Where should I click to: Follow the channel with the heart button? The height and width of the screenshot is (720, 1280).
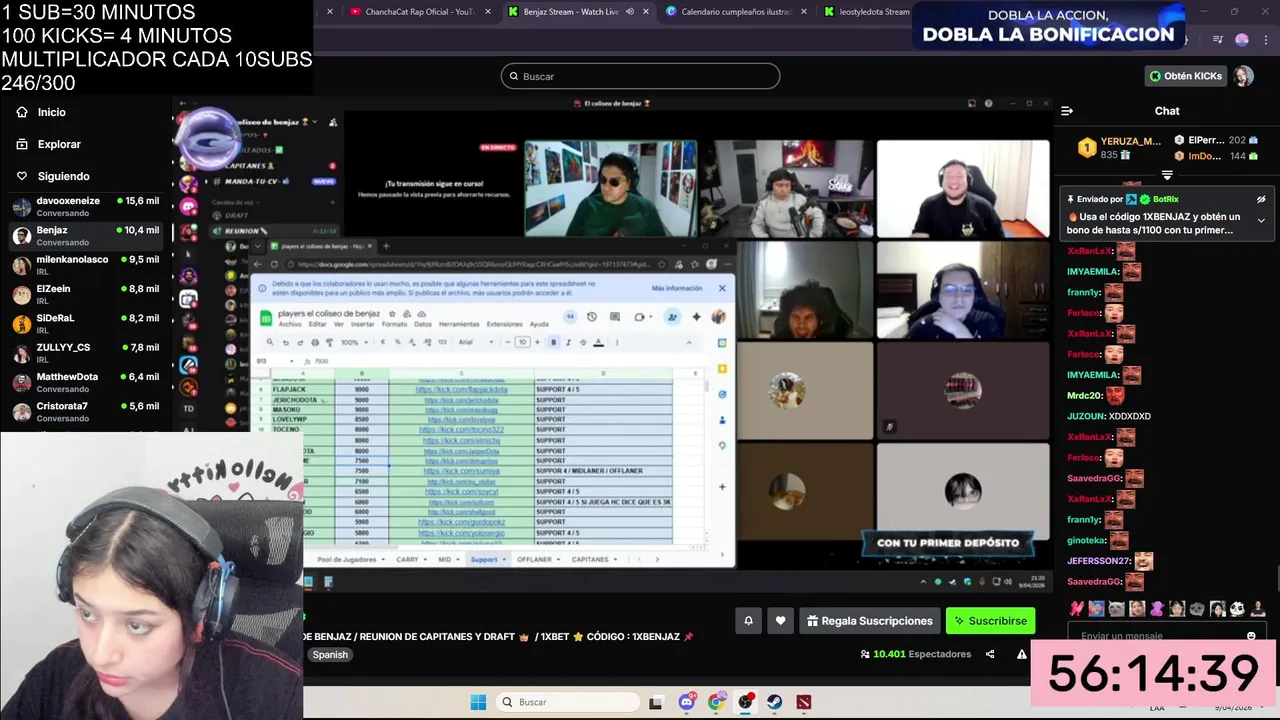point(780,621)
